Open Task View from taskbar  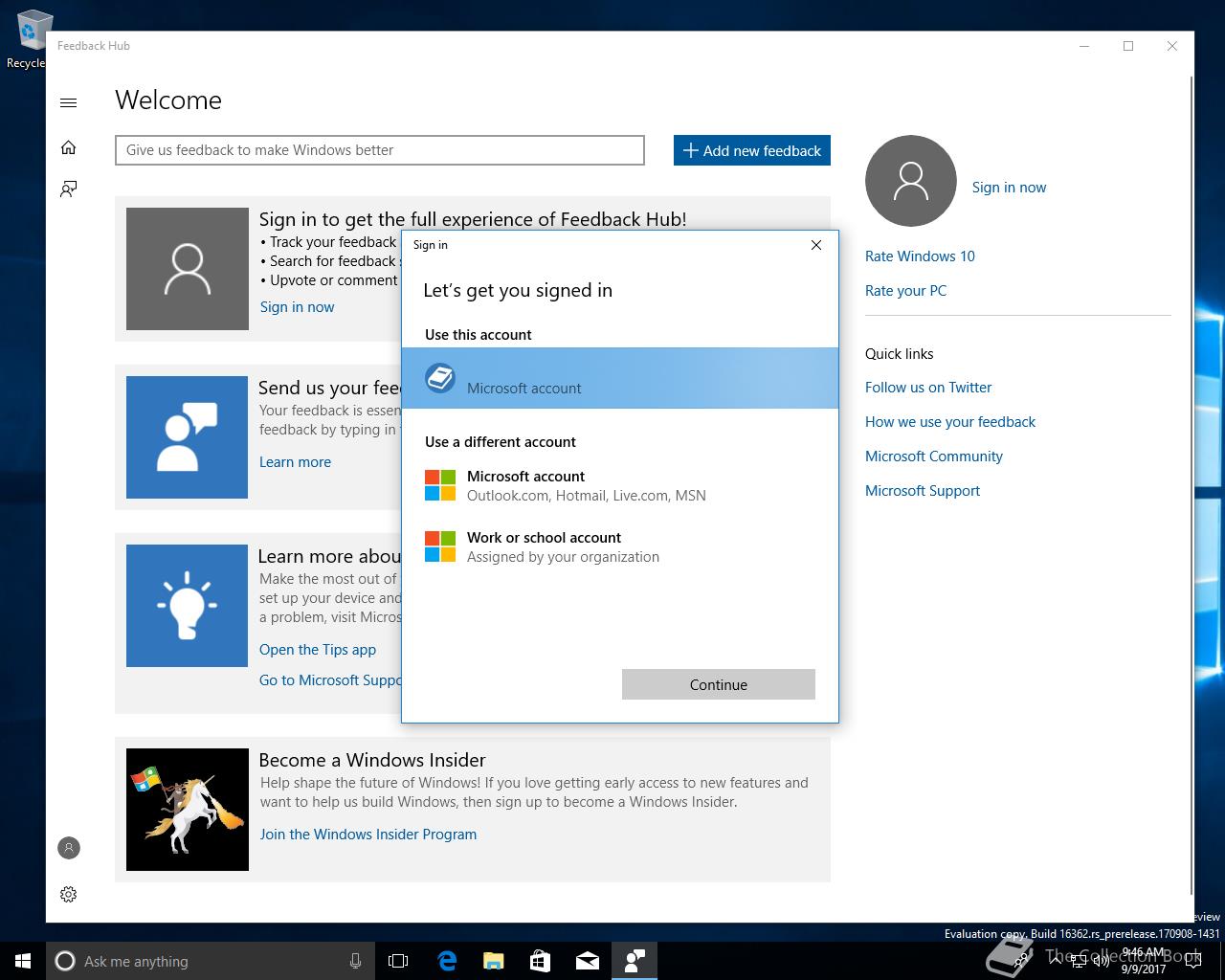point(398,961)
